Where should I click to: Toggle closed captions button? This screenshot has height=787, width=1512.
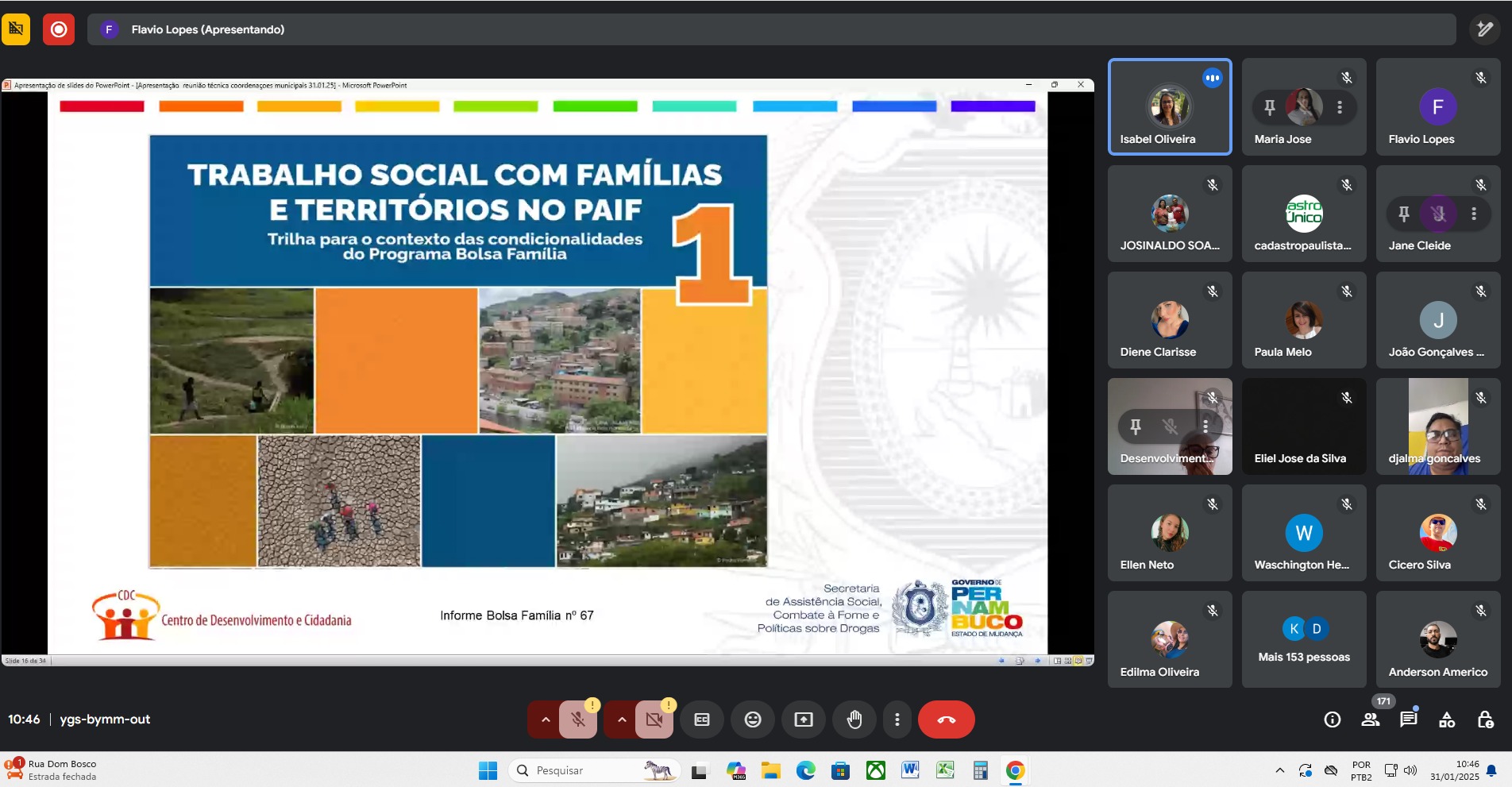pos(701,719)
